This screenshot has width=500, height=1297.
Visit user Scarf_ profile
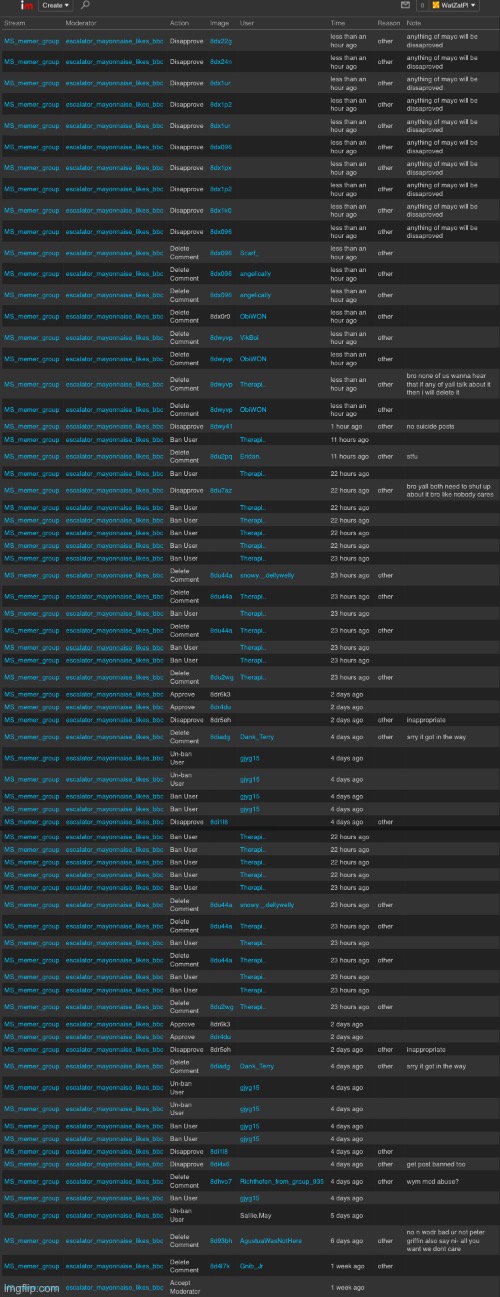point(250,253)
